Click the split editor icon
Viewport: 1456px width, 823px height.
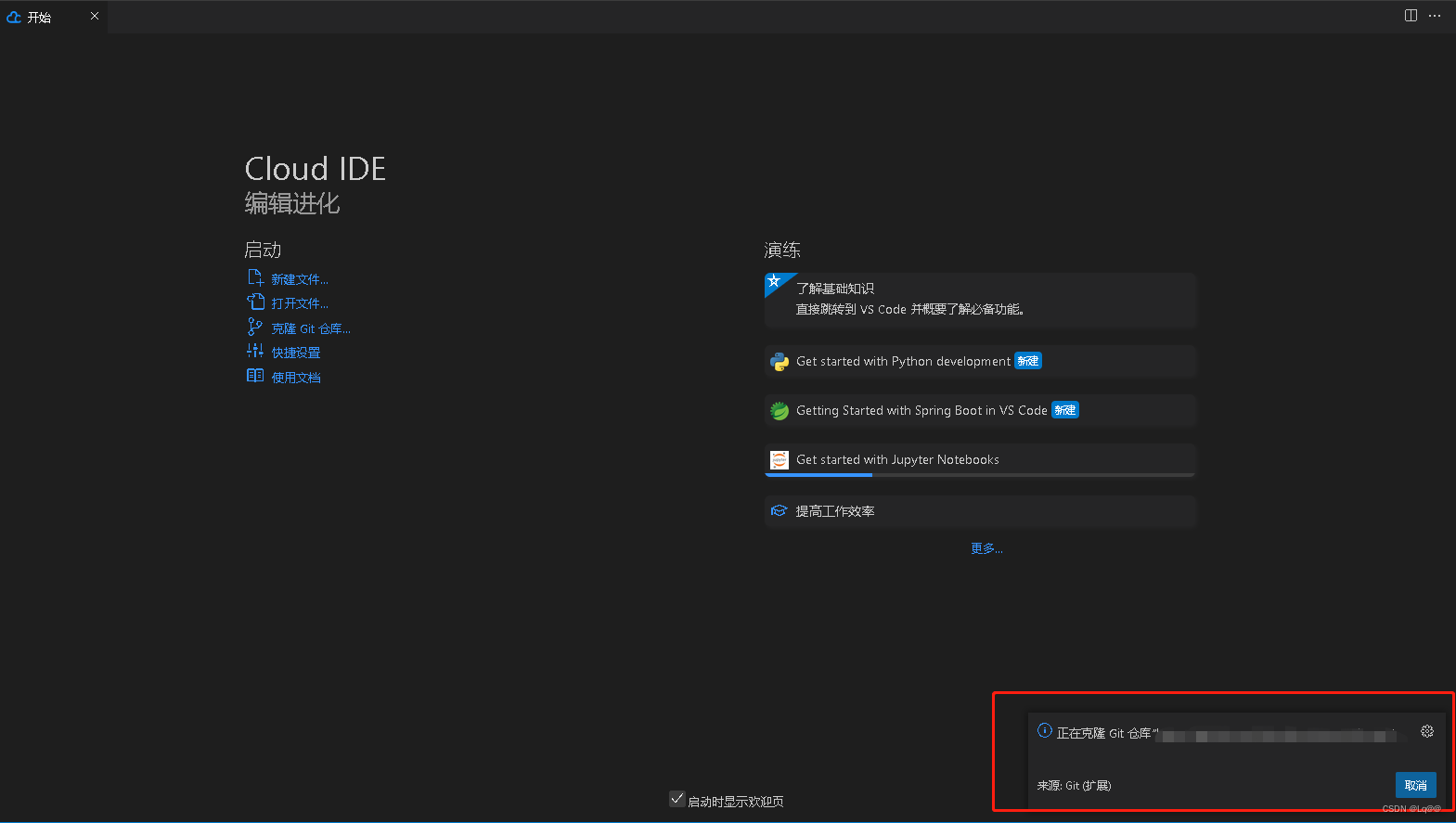[1411, 16]
